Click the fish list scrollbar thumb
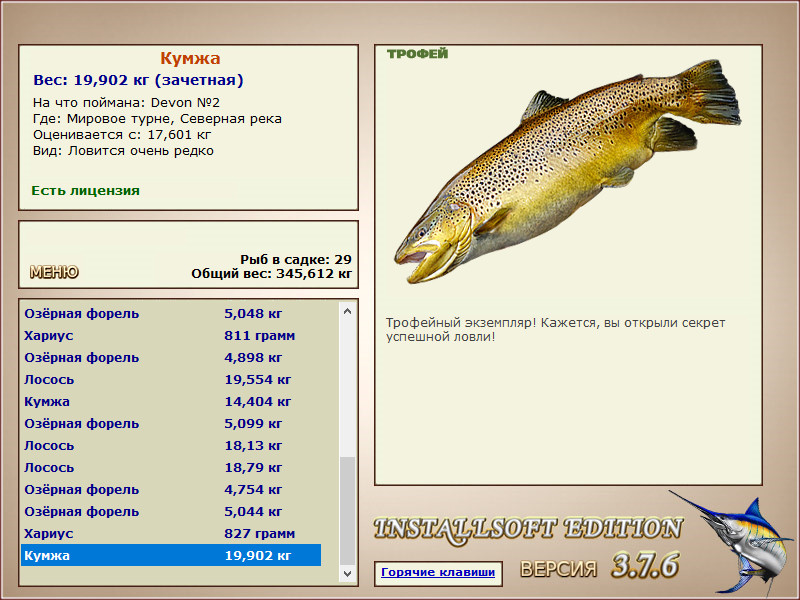 click(347, 511)
